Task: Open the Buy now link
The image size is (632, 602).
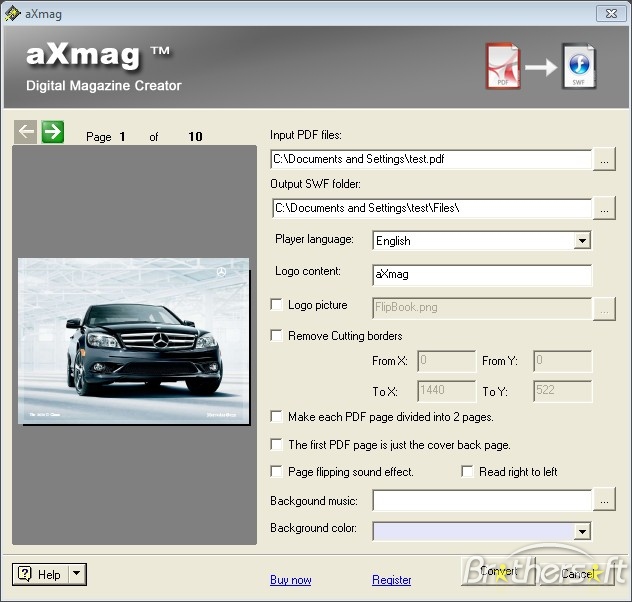Action: [x=291, y=580]
